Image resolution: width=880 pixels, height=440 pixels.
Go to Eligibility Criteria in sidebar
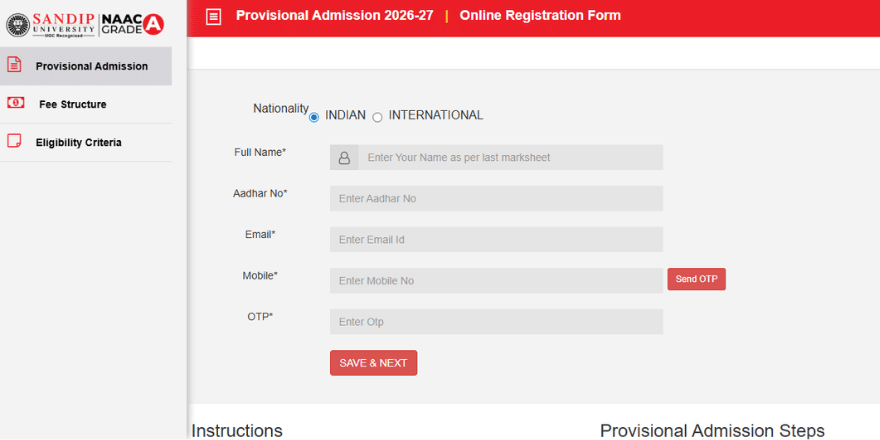[x=78, y=142]
